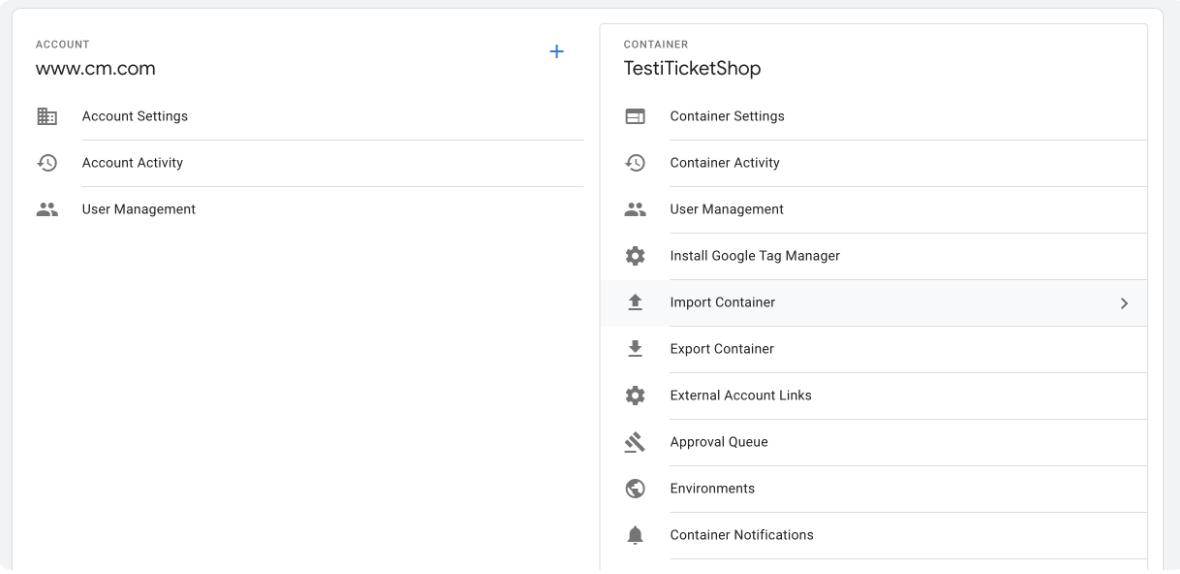This screenshot has width=1180, height=574.
Task: Click the Import Container upload icon
Action: [x=634, y=302]
